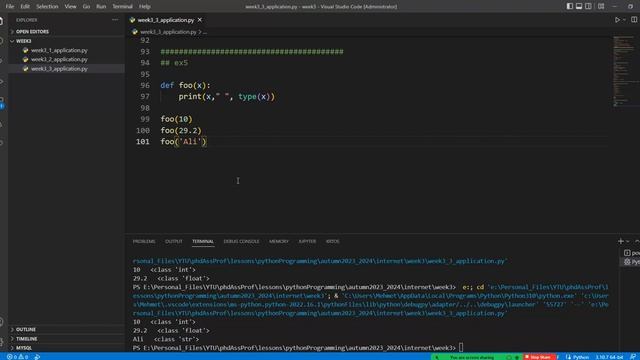
Task: Switch to the TERMINAL panel tab
Action: (203, 241)
